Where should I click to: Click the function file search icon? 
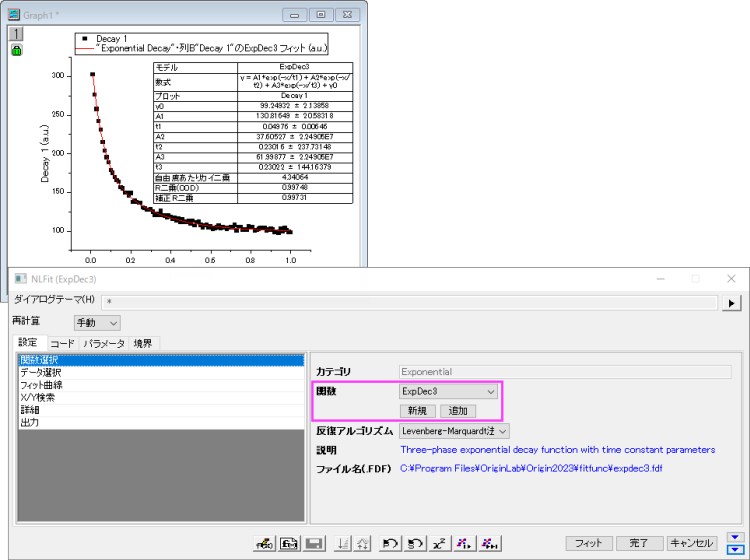[289, 543]
